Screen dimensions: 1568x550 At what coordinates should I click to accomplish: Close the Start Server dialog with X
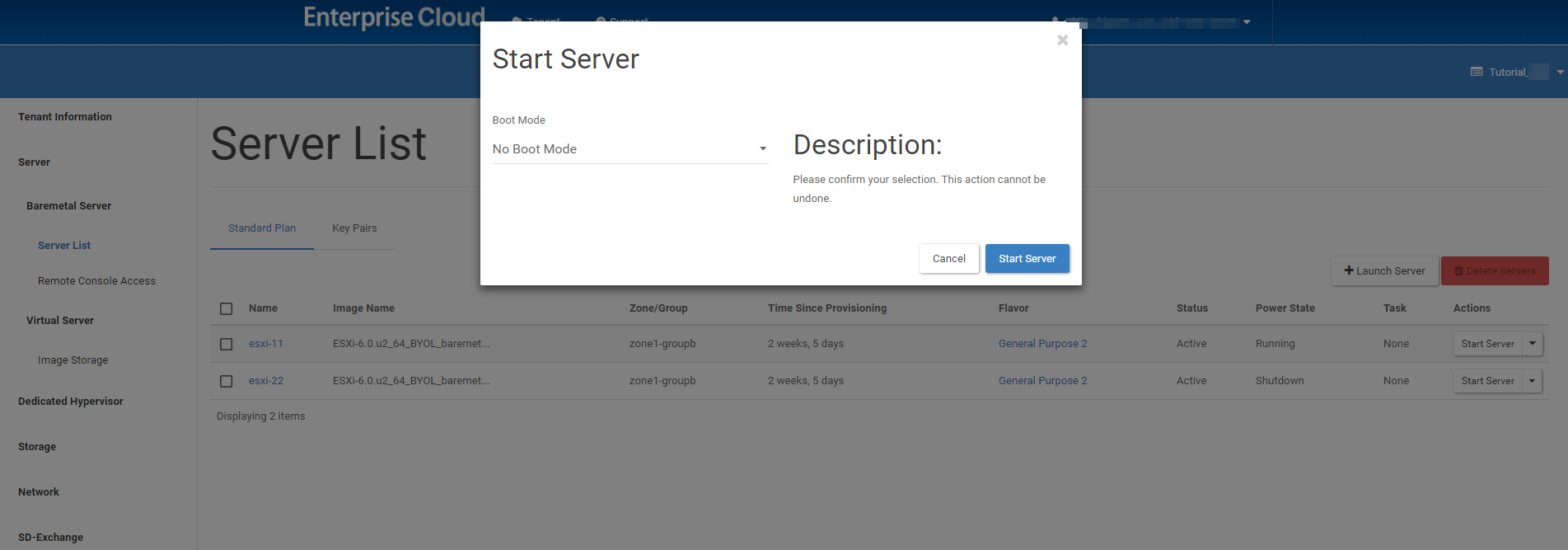pyautogui.click(x=1062, y=40)
